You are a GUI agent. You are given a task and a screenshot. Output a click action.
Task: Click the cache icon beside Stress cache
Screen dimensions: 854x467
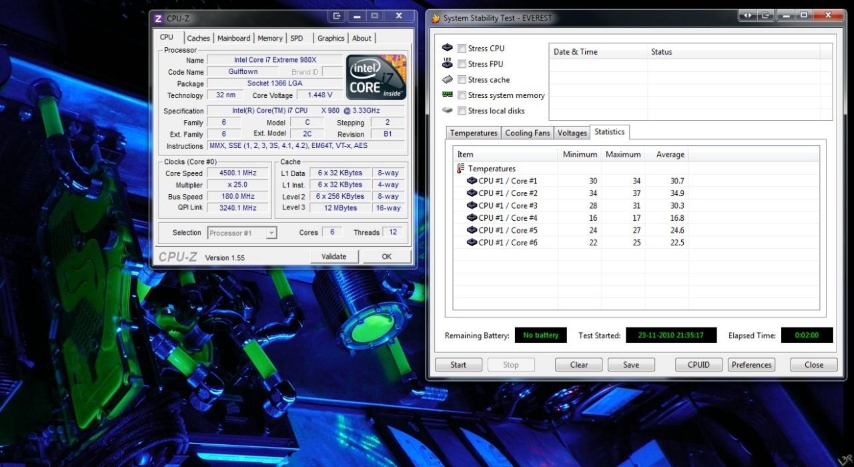click(x=448, y=79)
